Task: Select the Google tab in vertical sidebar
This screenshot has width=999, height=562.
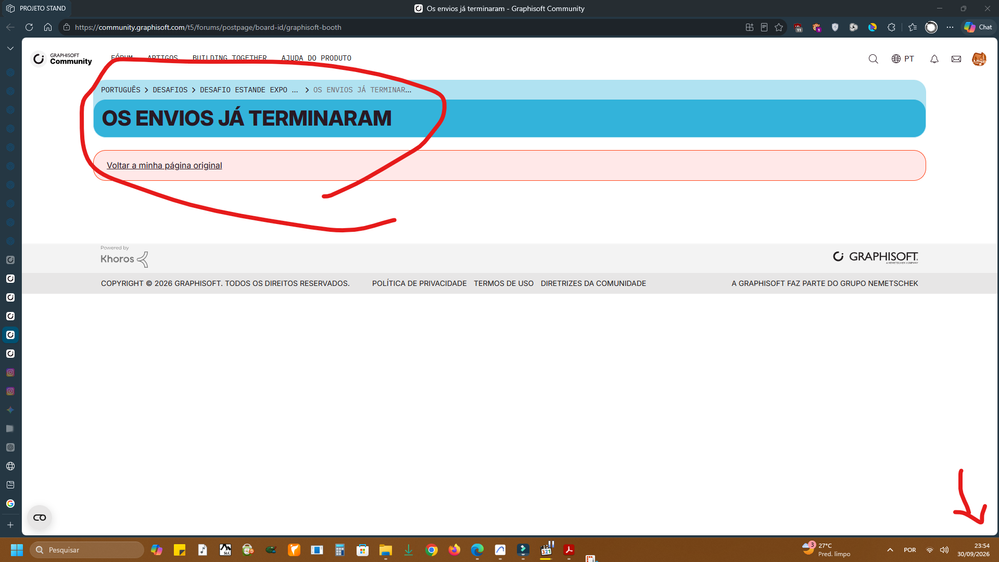Action: (10, 503)
